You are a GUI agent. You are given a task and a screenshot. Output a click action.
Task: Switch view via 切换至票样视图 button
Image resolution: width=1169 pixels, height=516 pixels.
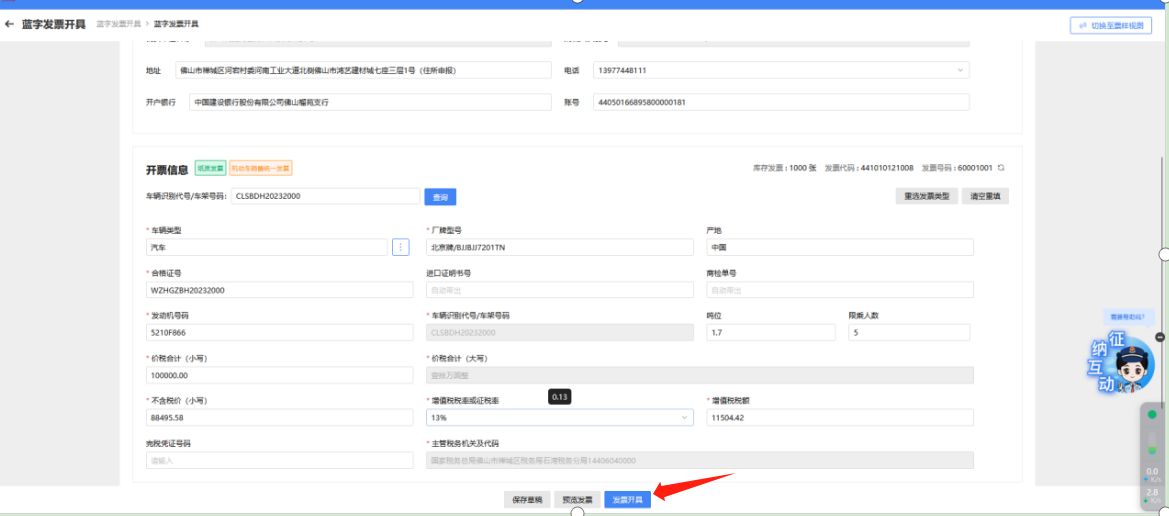[x=1109, y=25]
